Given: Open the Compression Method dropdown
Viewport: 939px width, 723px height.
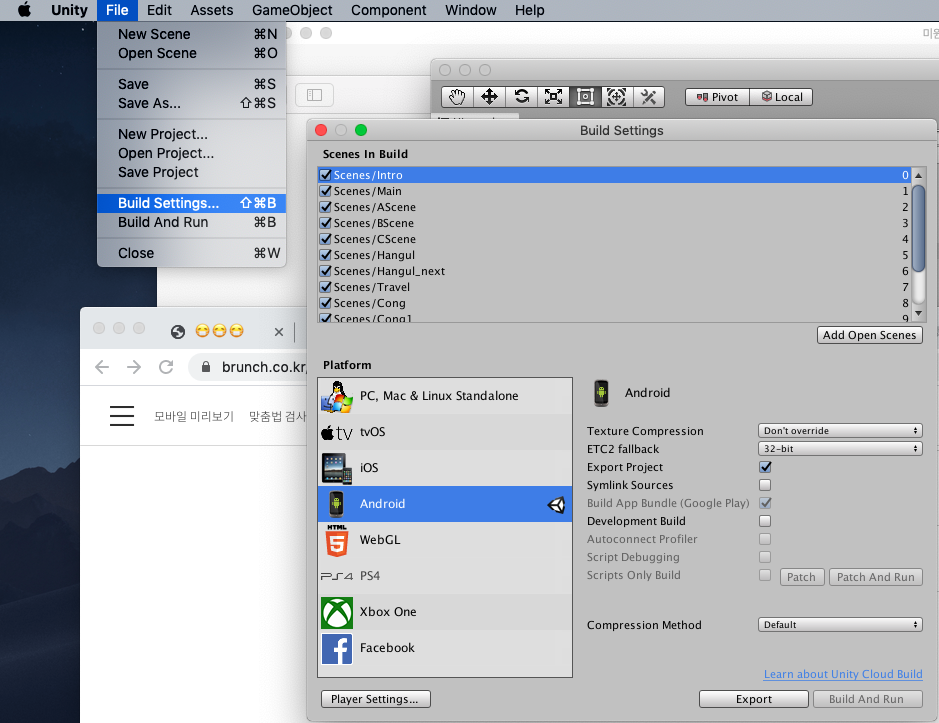Looking at the screenshot, I should click(840, 625).
